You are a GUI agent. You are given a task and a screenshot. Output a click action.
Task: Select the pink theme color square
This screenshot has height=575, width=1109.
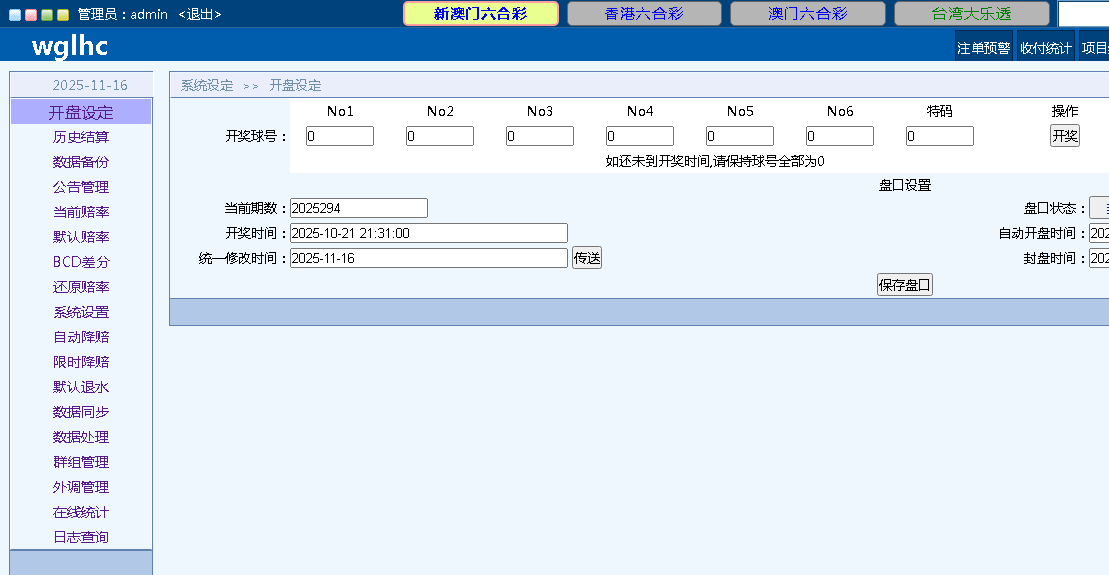tap(31, 15)
